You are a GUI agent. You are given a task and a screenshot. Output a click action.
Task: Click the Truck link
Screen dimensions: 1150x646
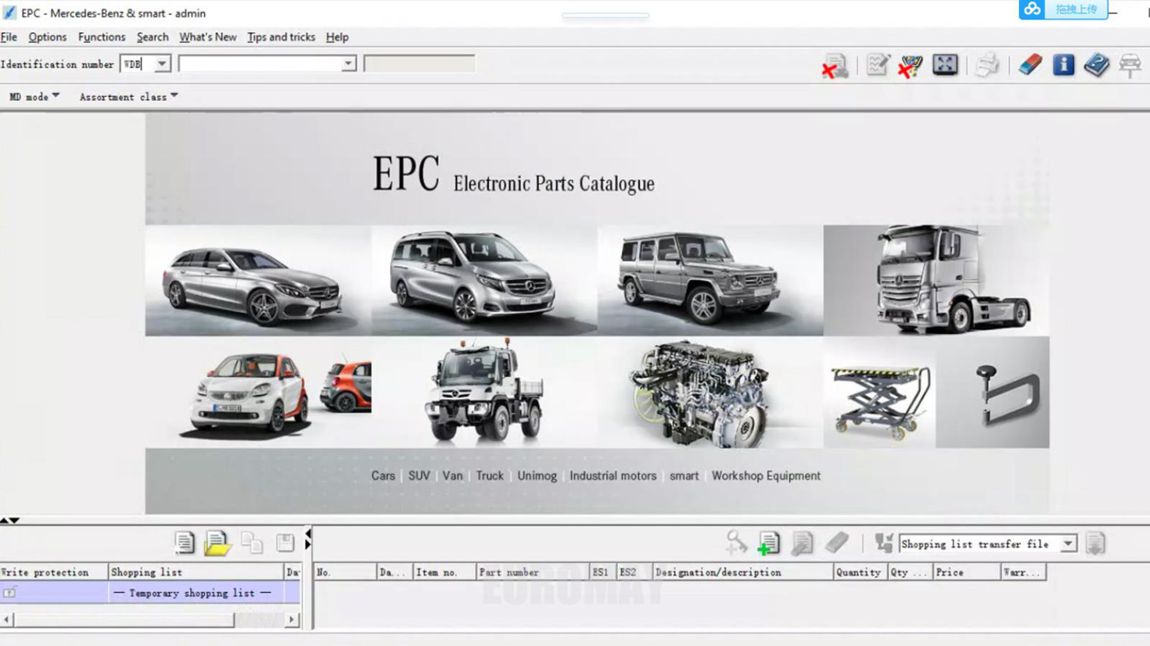pos(490,476)
